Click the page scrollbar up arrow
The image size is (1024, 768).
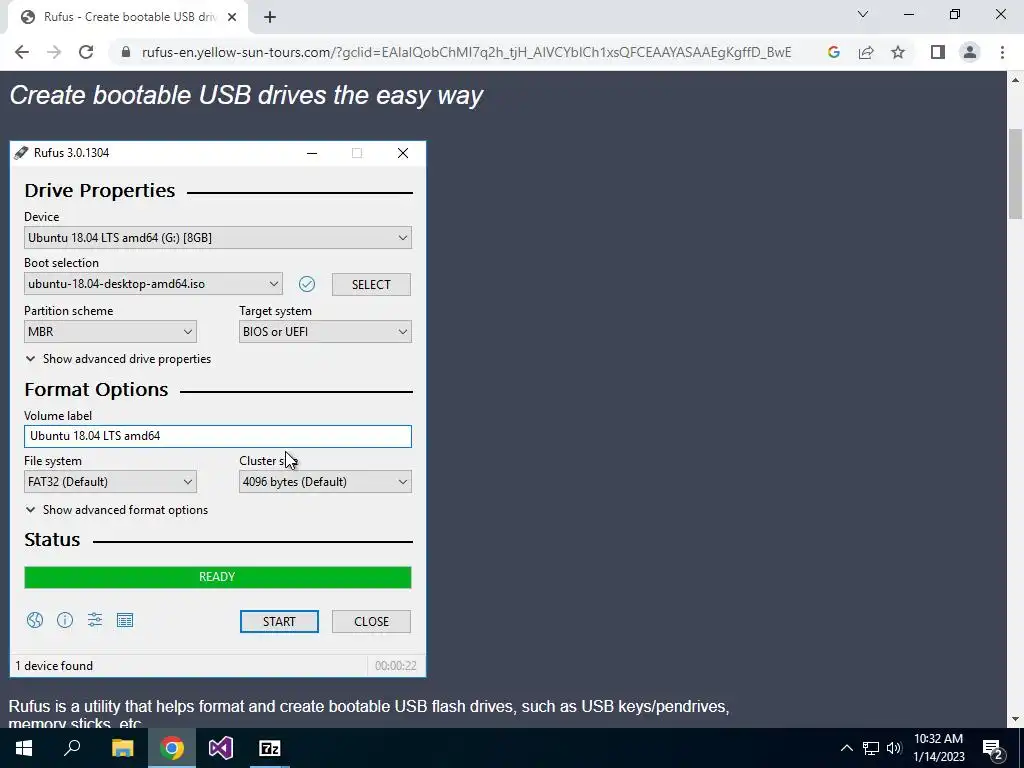[x=1016, y=80]
